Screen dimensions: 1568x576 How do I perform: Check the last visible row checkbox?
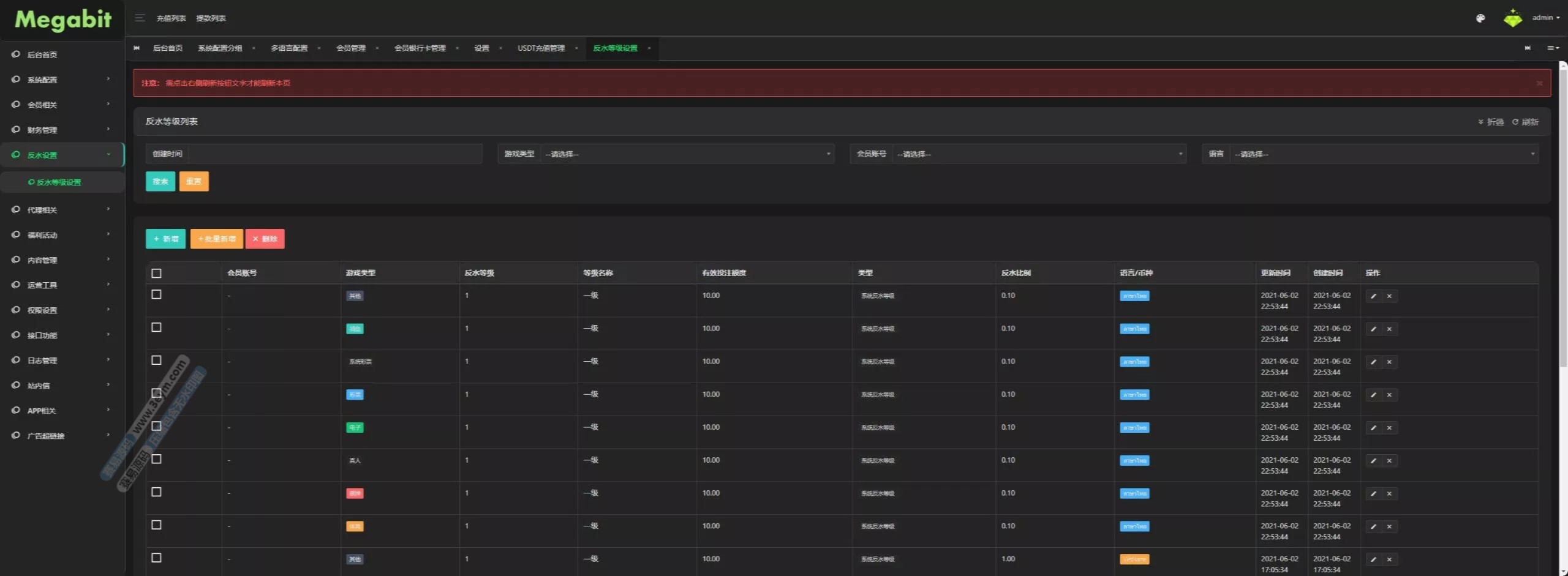(x=157, y=558)
